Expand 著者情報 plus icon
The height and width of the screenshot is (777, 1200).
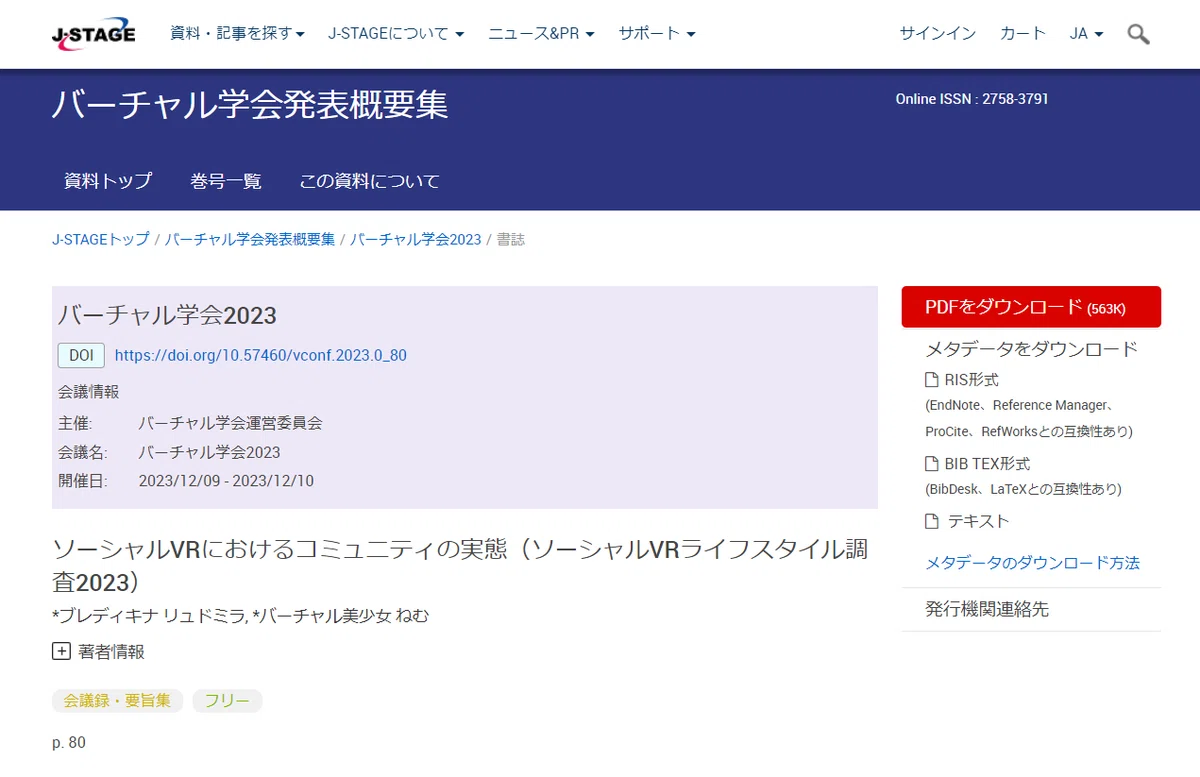pos(61,651)
